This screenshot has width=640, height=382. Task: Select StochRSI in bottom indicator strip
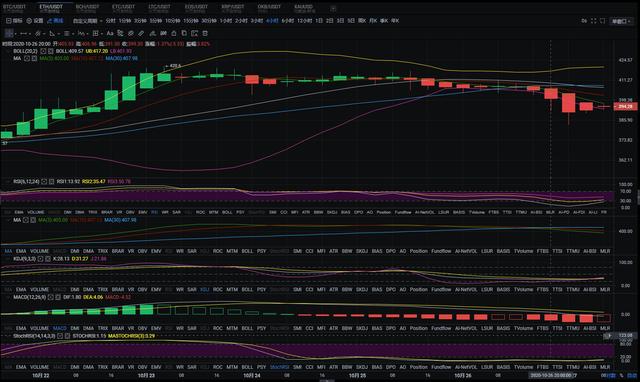point(280,367)
